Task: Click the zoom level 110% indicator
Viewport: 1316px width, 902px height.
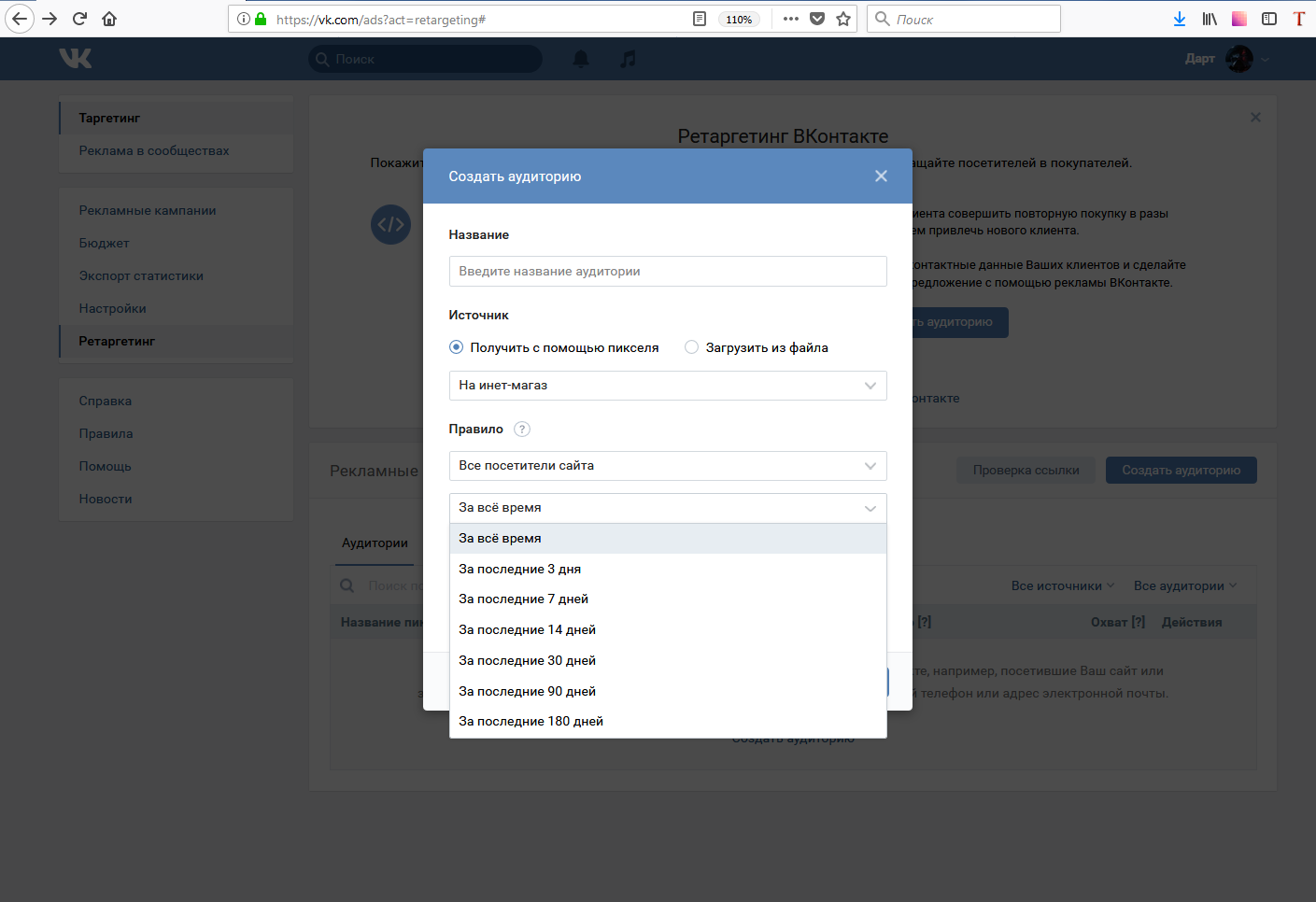Action: click(739, 20)
